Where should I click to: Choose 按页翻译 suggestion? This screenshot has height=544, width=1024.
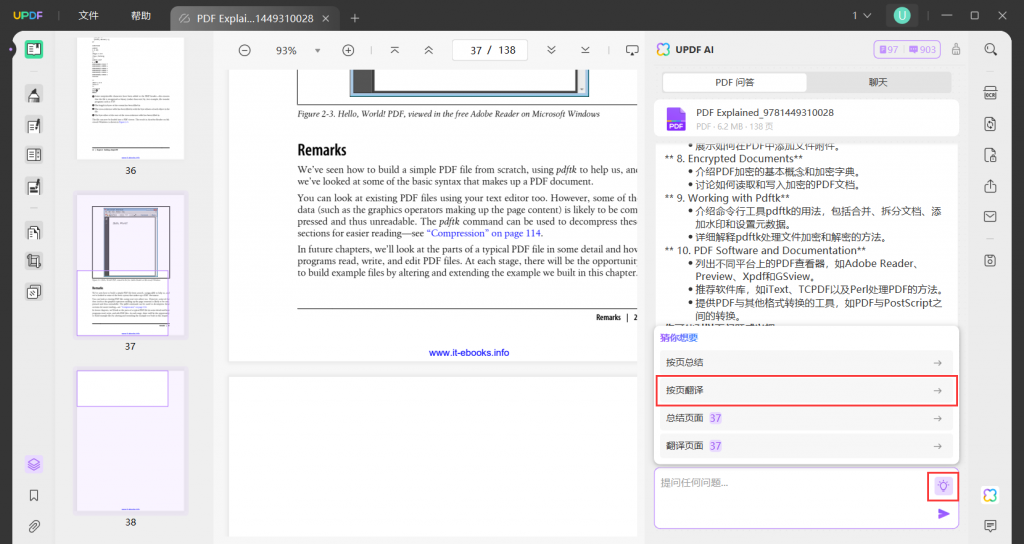tap(806, 391)
